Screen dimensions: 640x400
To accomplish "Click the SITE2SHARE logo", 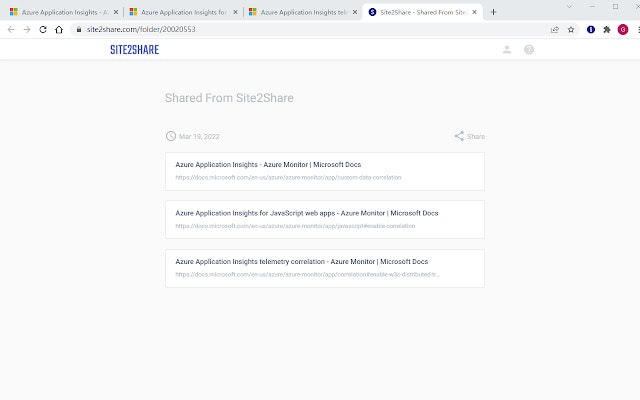I will [x=135, y=49].
